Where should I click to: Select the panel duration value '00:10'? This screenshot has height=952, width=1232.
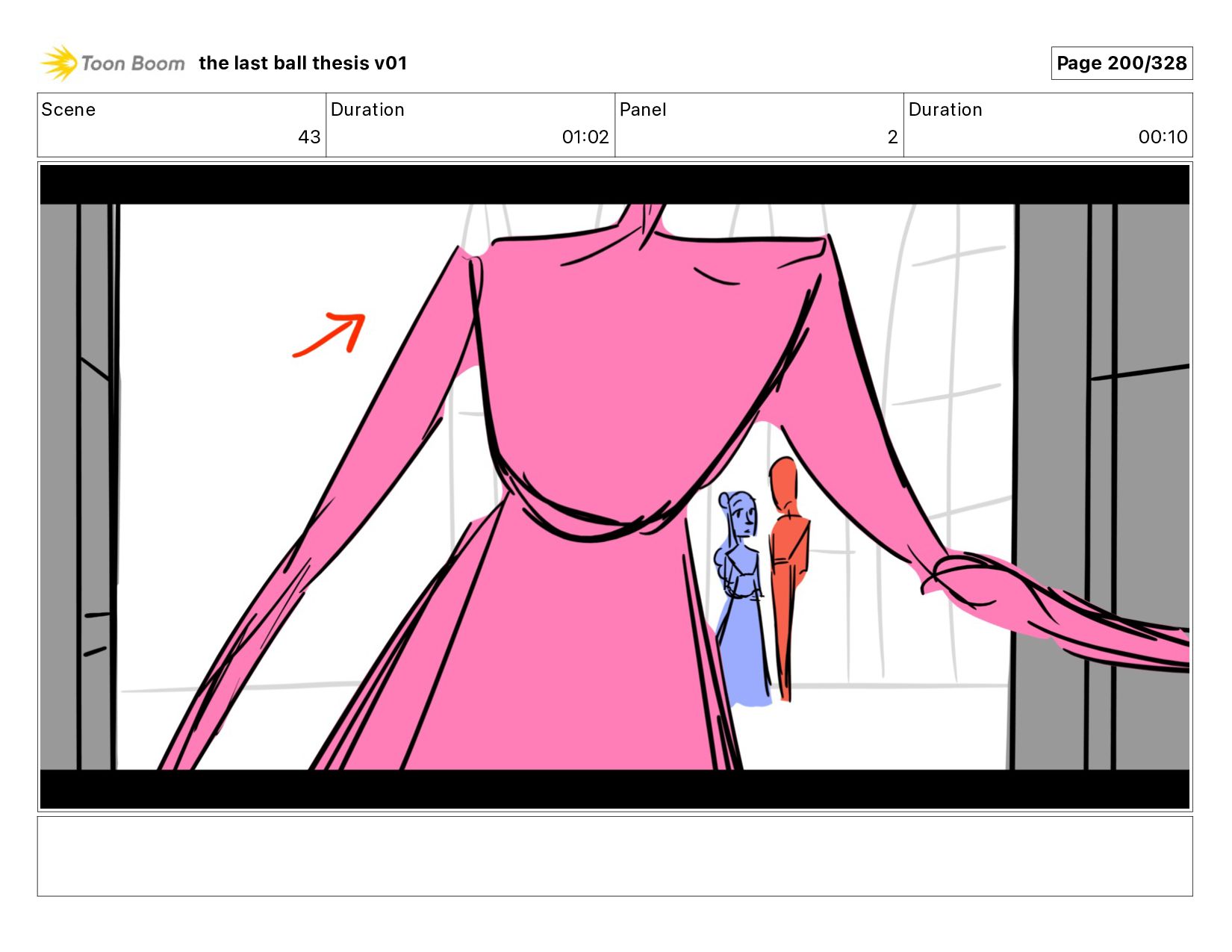click(1163, 137)
